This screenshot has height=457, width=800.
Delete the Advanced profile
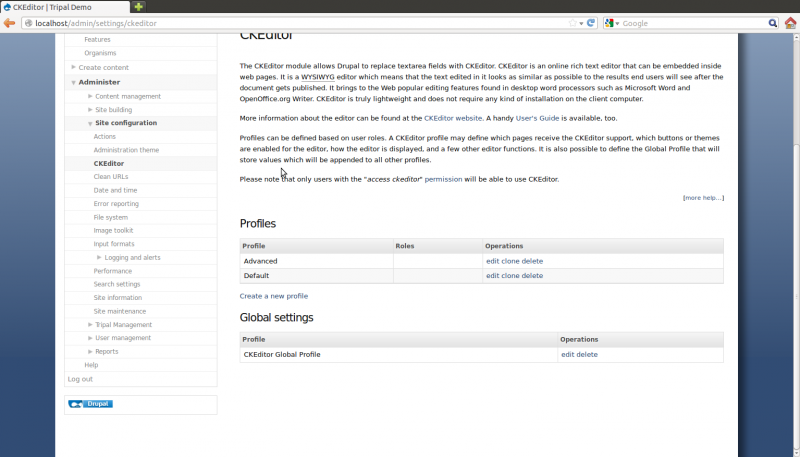point(532,261)
